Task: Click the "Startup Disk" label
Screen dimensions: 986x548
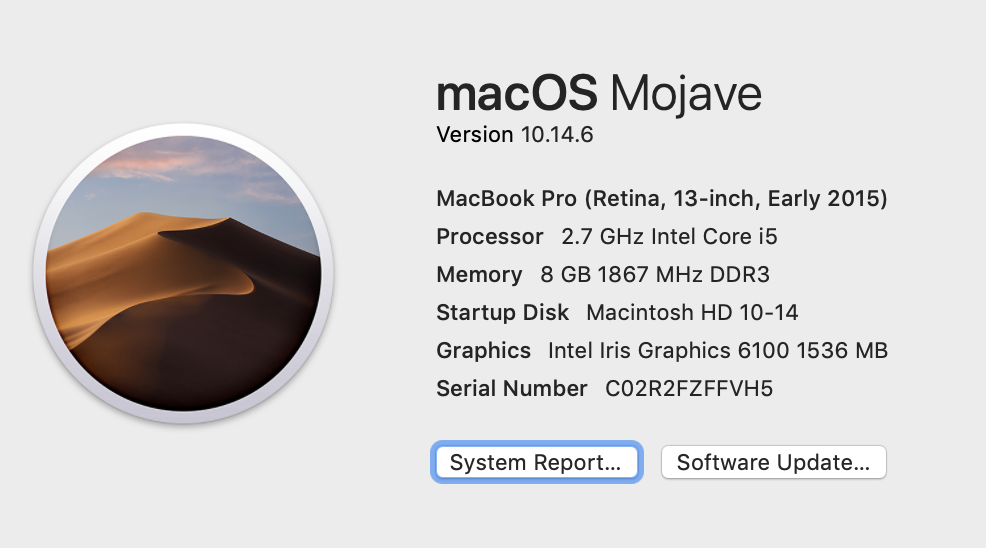Action: [503, 312]
